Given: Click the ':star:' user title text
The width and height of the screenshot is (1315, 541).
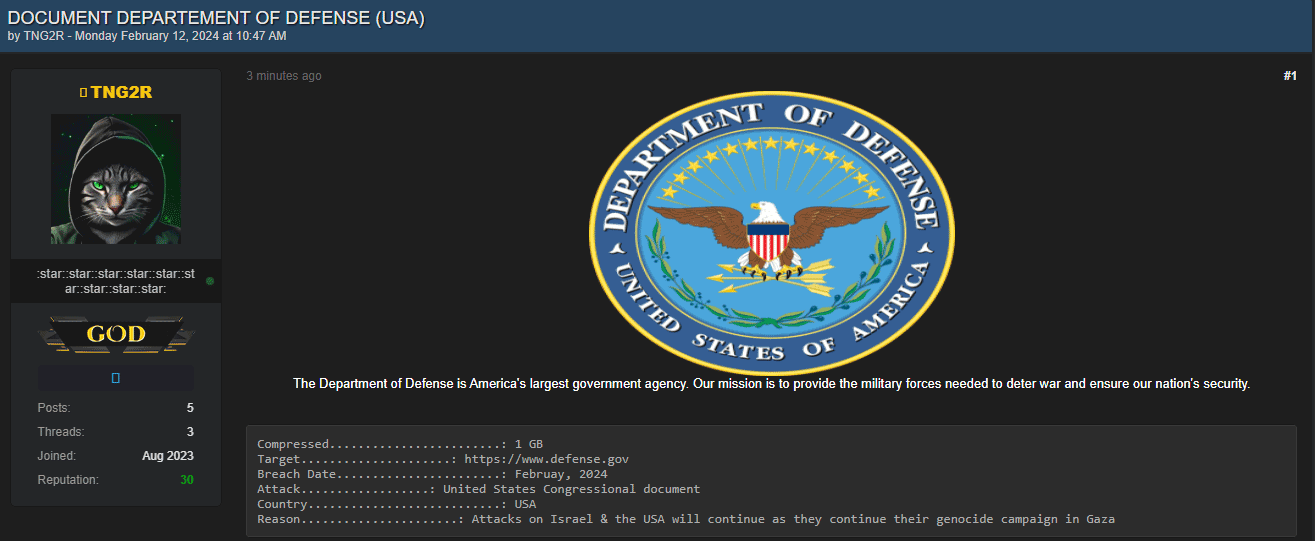Looking at the screenshot, I should [x=116, y=281].
